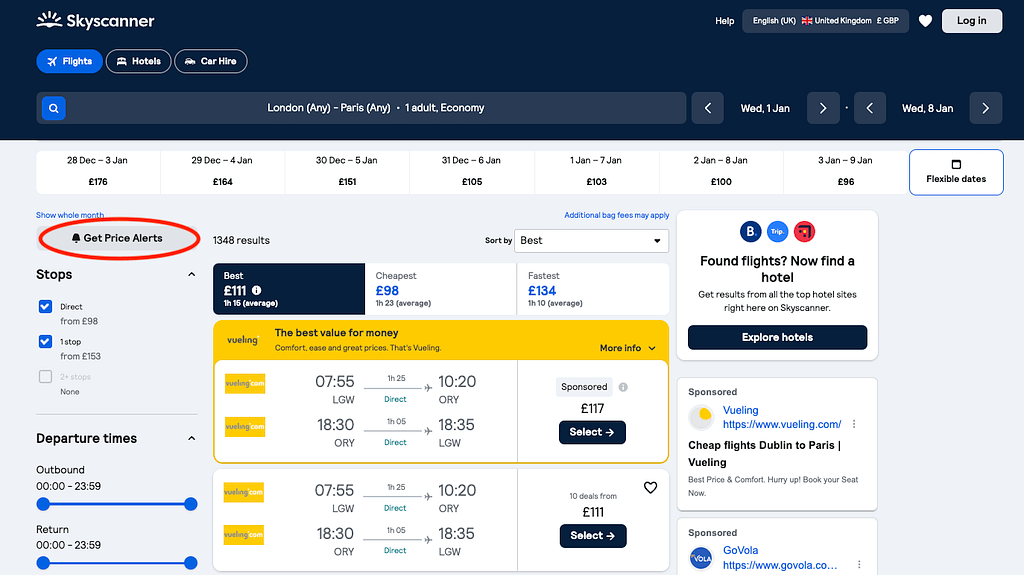This screenshot has height=575, width=1024.
Task: Go to next return date arrow
Action: (x=985, y=108)
